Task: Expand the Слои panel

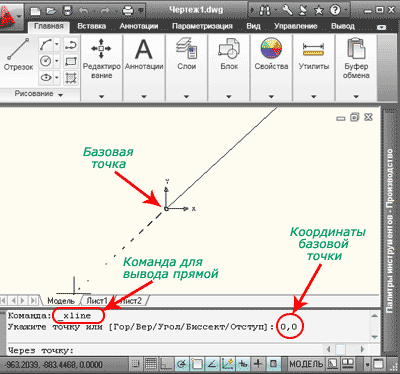Action: click(x=186, y=97)
